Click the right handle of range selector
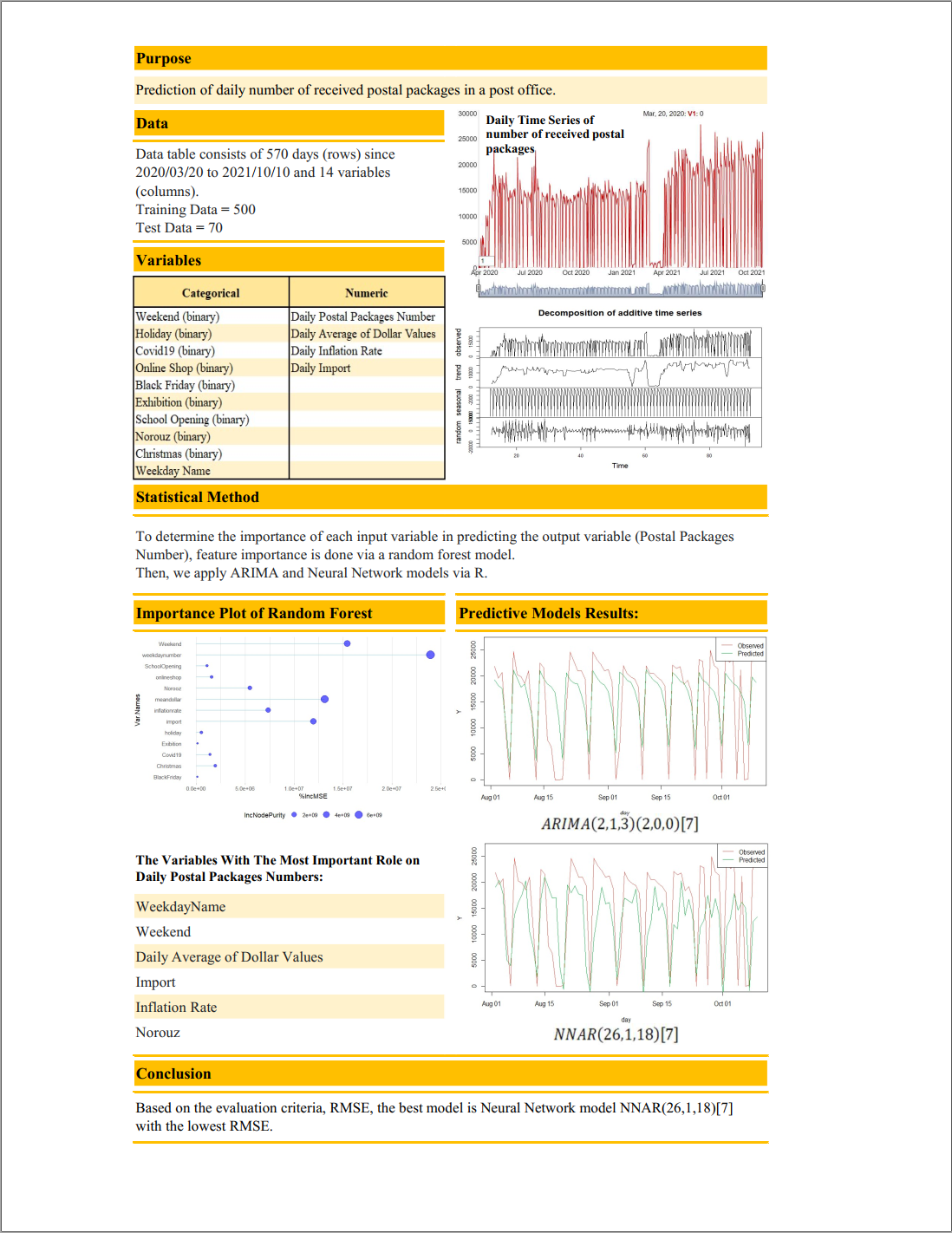 pos(763,289)
